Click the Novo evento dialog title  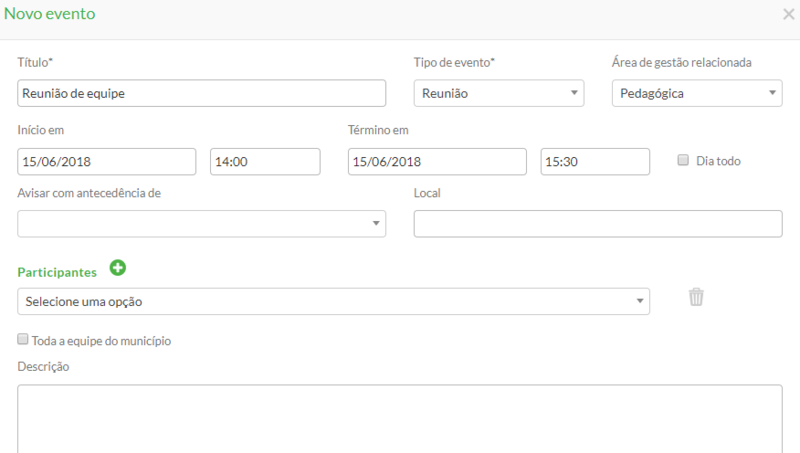pyautogui.click(x=51, y=15)
